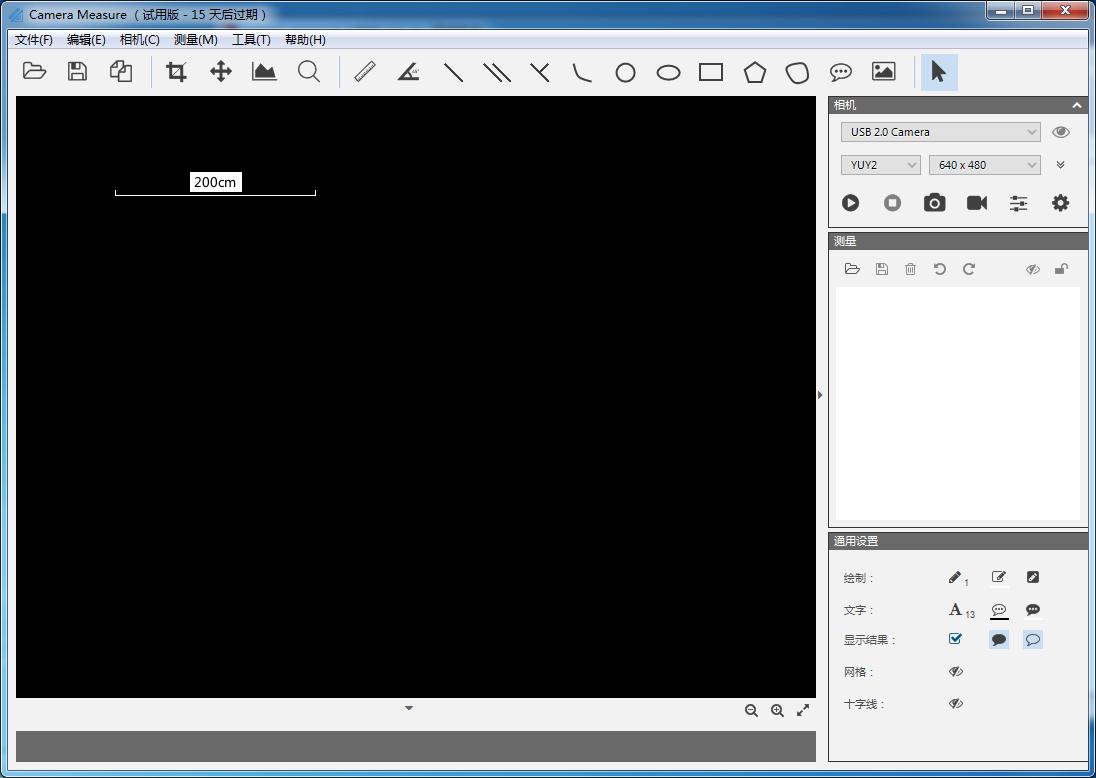Zoom out the canvas view
This screenshot has height=778, width=1096.
pyautogui.click(x=751, y=711)
